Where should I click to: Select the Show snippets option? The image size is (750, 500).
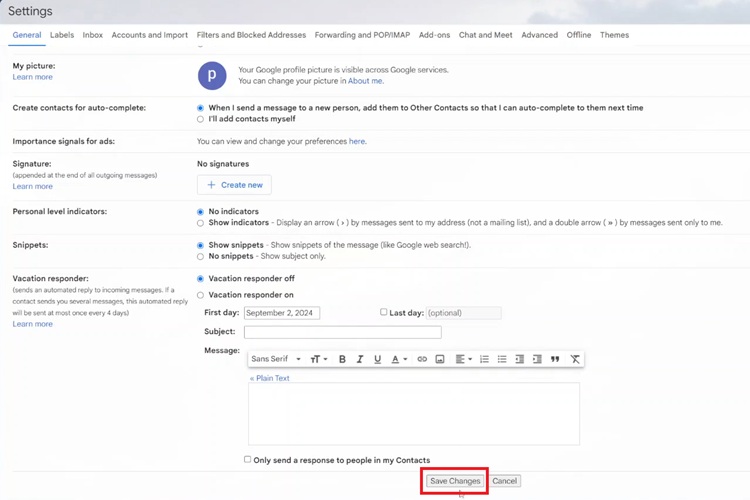click(x=200, y=245)
